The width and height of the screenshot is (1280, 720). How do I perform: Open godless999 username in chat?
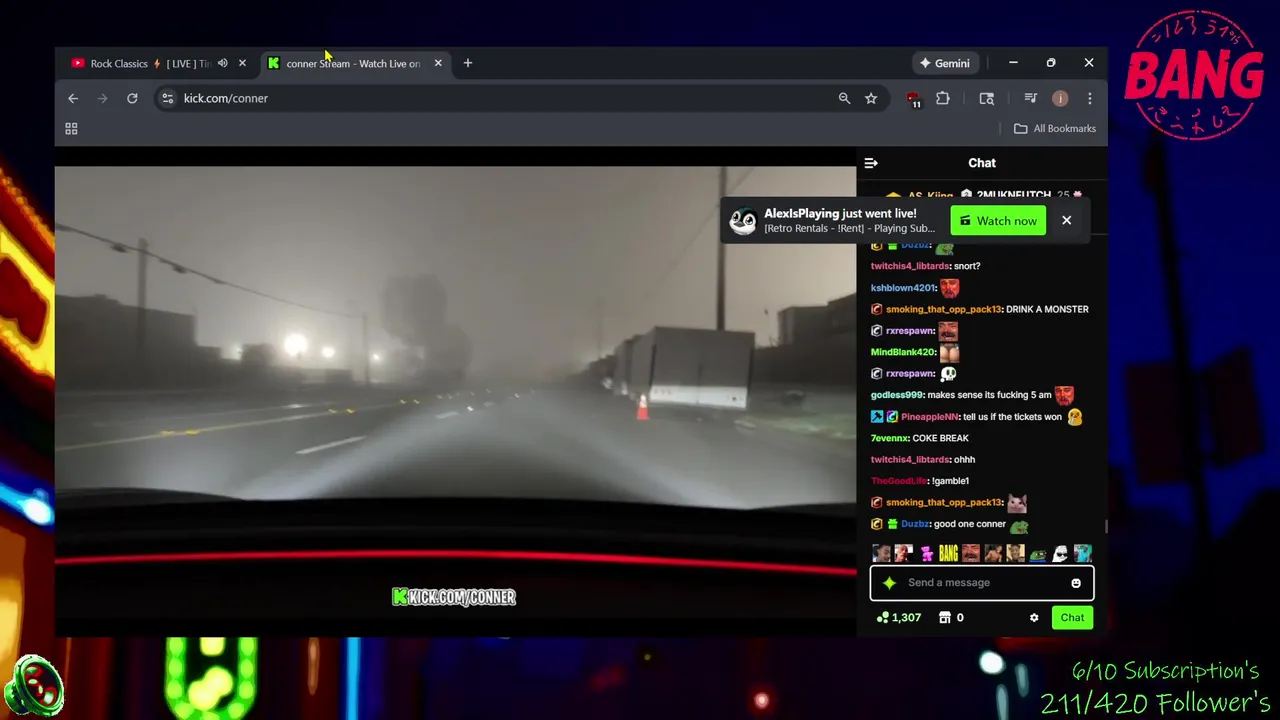coord(896,395)
